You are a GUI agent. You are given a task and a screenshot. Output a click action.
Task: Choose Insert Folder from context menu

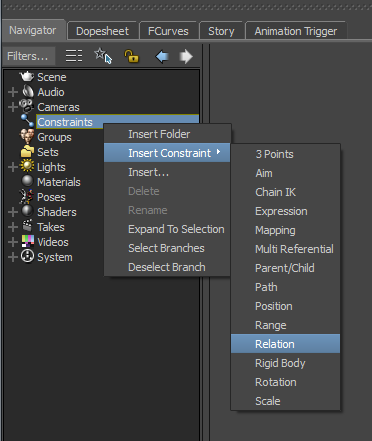click(167, 134)
